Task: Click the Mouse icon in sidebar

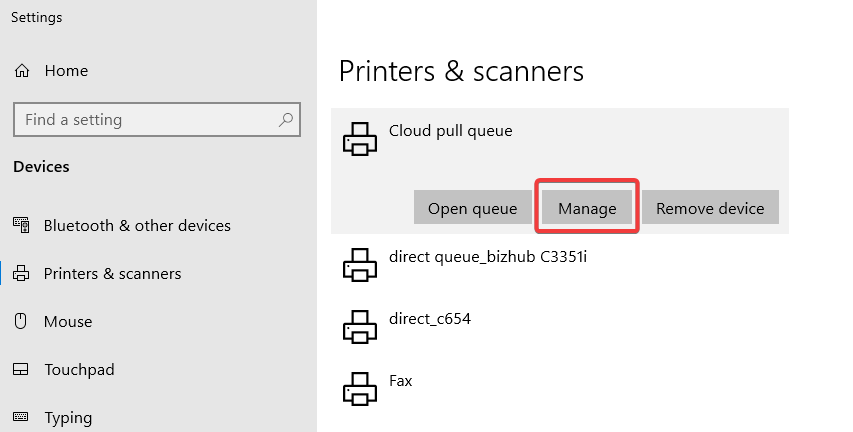Action: [22, 322]
